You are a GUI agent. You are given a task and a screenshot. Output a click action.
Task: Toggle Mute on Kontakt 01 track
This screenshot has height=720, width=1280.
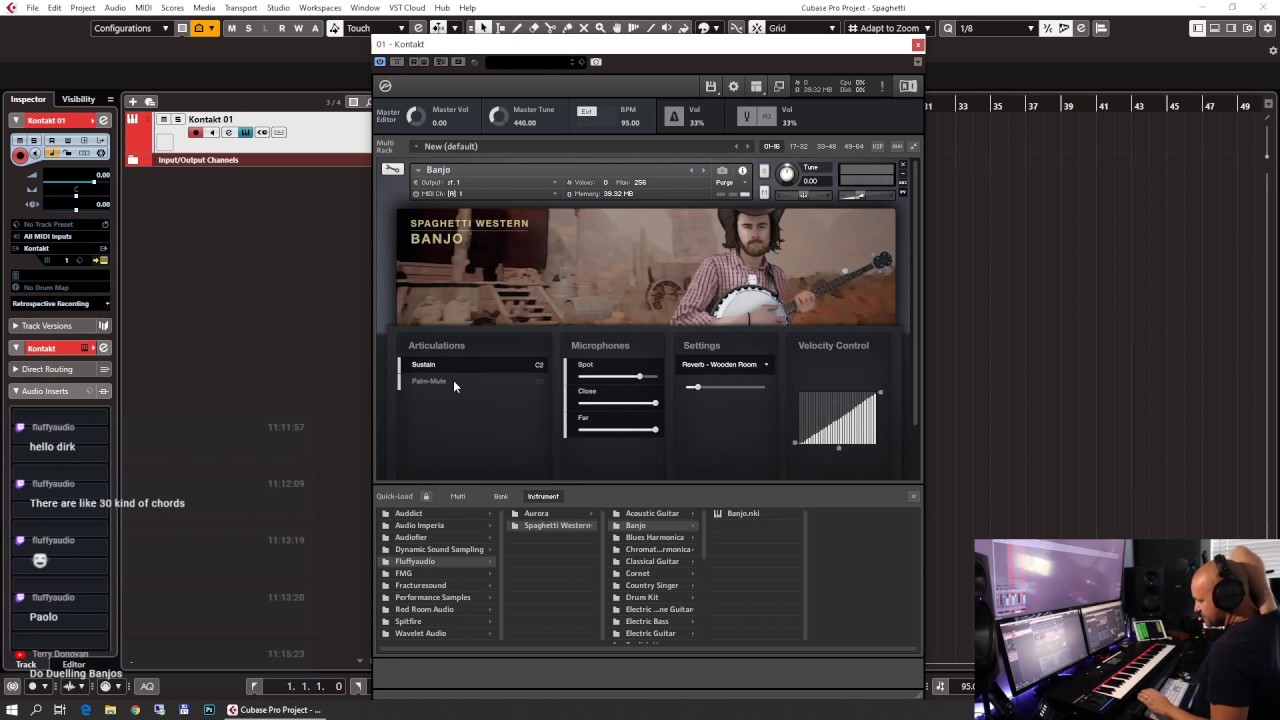(164, 120)
